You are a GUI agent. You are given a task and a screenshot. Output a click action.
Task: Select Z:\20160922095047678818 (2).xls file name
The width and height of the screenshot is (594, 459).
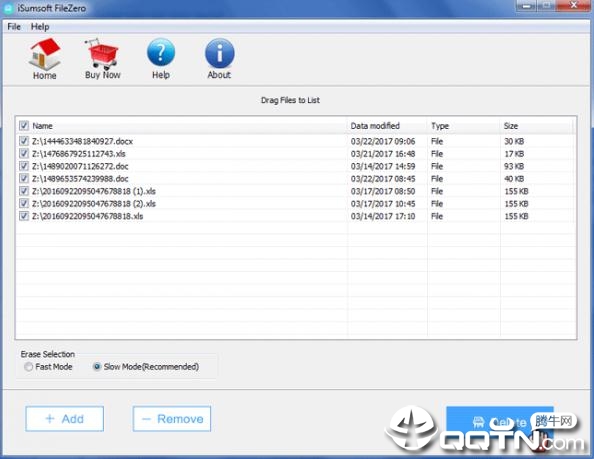[x=94, y=204]
